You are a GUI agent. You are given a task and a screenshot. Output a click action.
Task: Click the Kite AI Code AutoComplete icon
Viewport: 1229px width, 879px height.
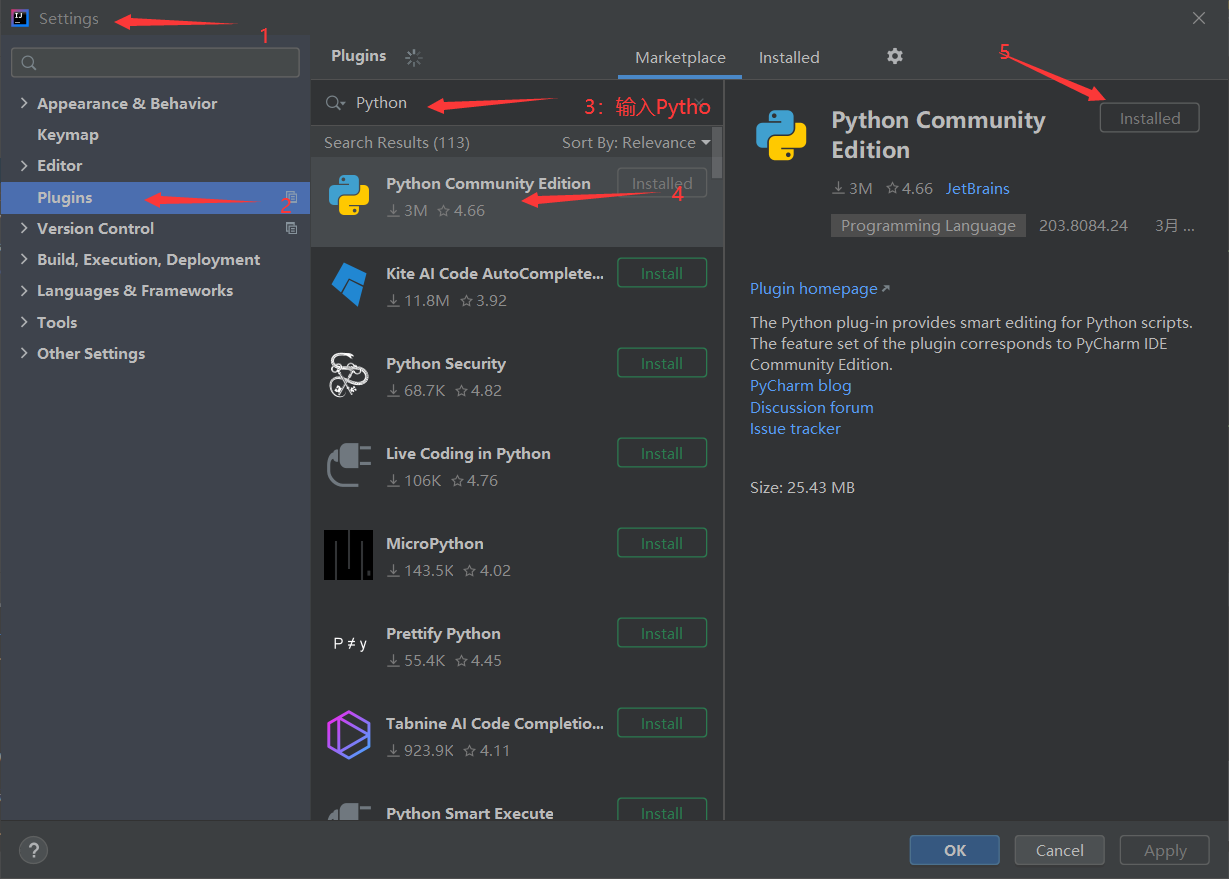[349, 285]
